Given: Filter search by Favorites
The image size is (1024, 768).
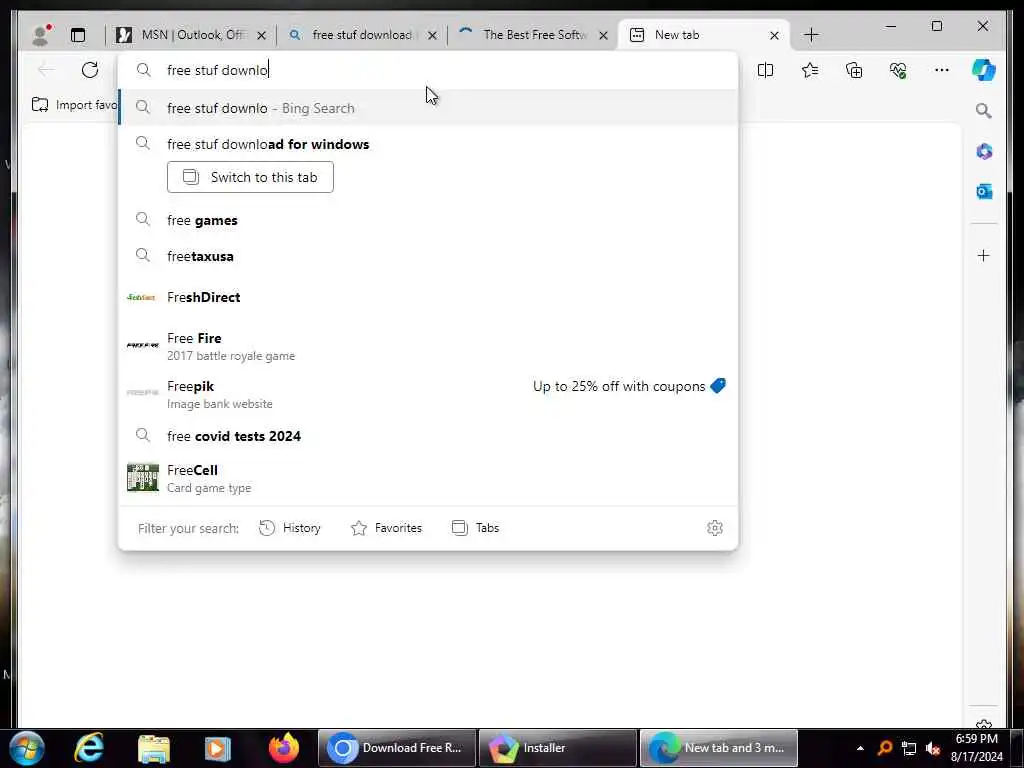Looking at the screenshot, I should [387, 528].
